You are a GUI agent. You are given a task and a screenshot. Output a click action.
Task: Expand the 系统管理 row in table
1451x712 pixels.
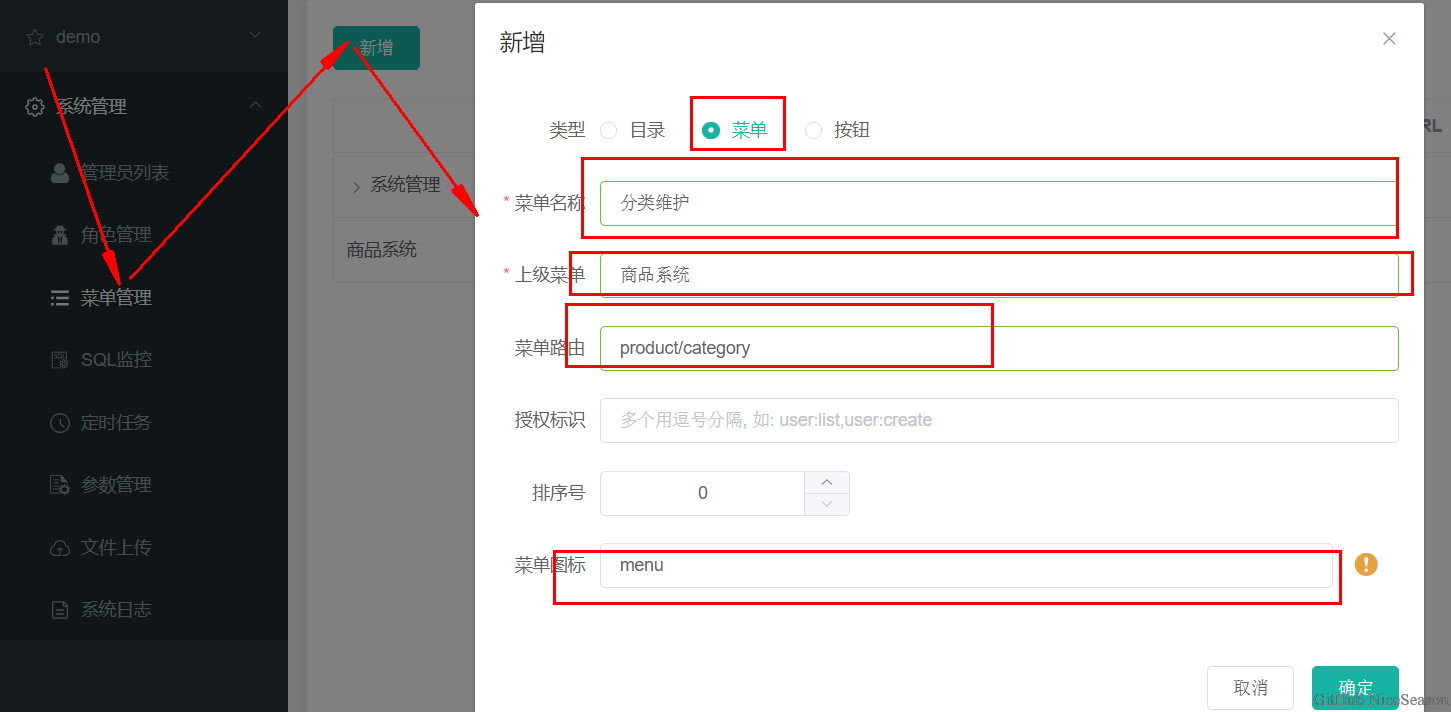click(356, 186)
